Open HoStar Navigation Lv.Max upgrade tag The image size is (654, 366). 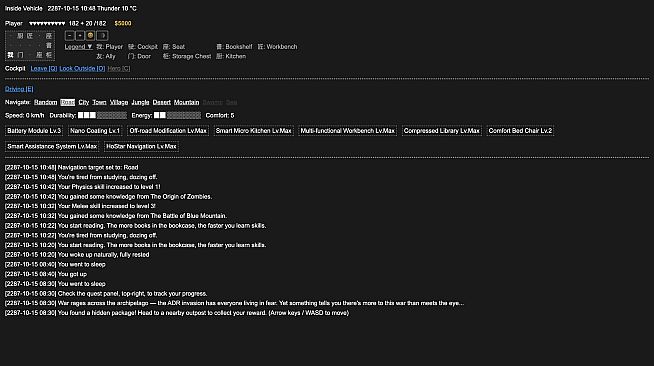(141, 146)
